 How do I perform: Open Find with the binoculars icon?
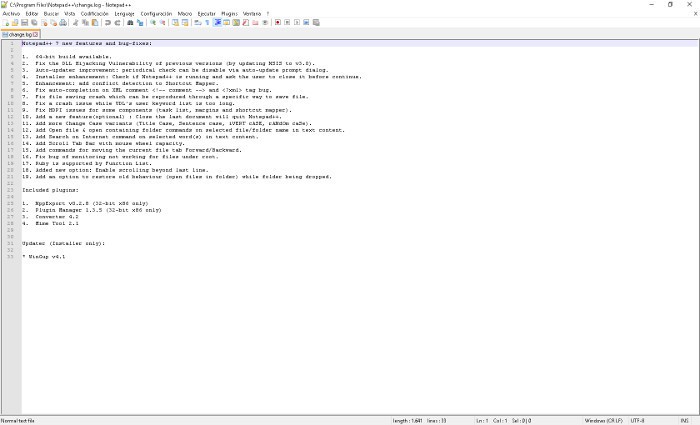pyautogui.click(x=130, y=22)
